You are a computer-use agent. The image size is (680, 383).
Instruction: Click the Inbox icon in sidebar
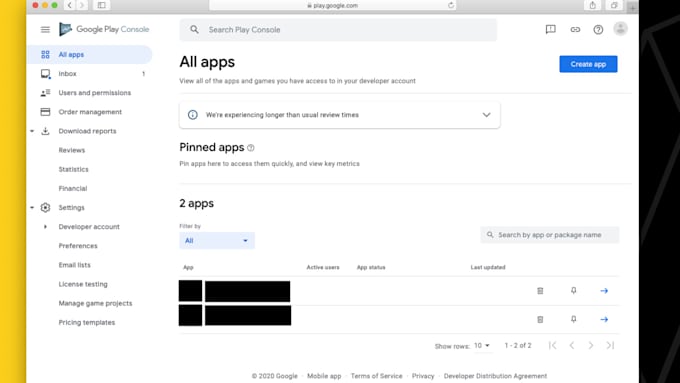[45, 74]
